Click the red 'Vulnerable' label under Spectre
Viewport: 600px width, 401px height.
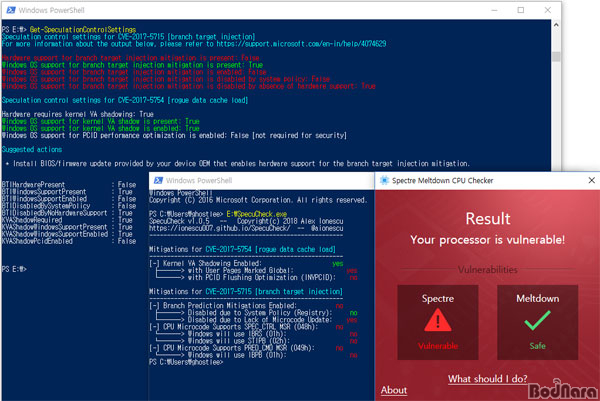(x=438, y=346)
